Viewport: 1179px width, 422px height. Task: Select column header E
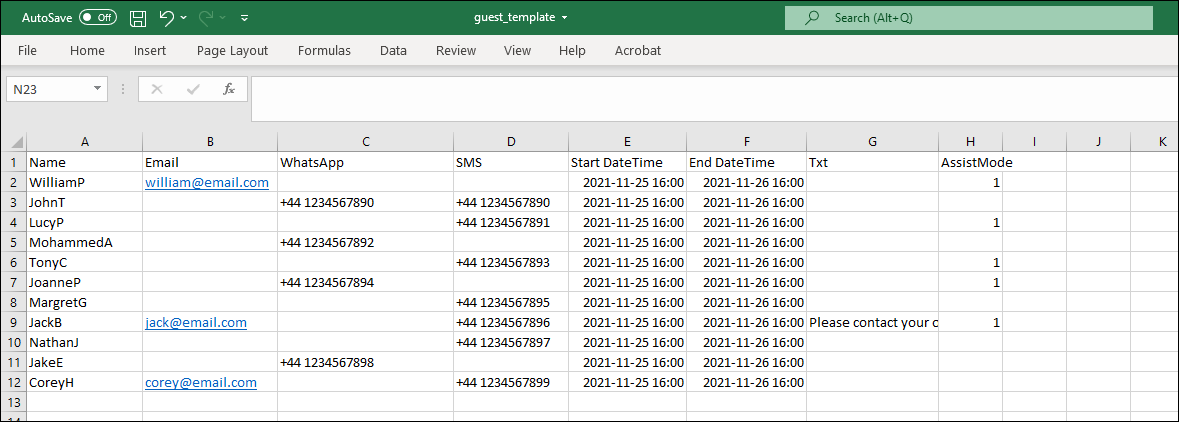tap(626, 142)
